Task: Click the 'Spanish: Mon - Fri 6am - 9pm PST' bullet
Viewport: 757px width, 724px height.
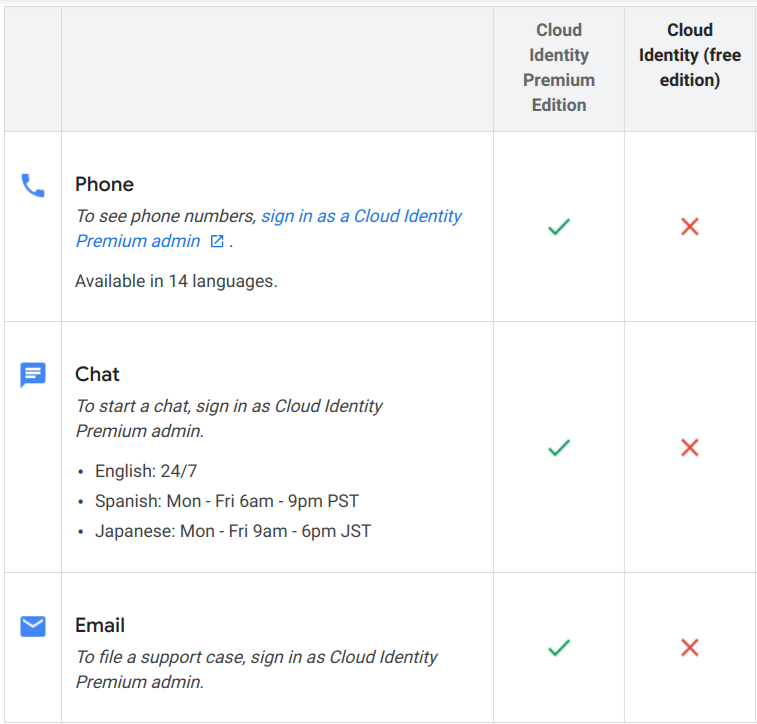Action: tap(227, 501)
